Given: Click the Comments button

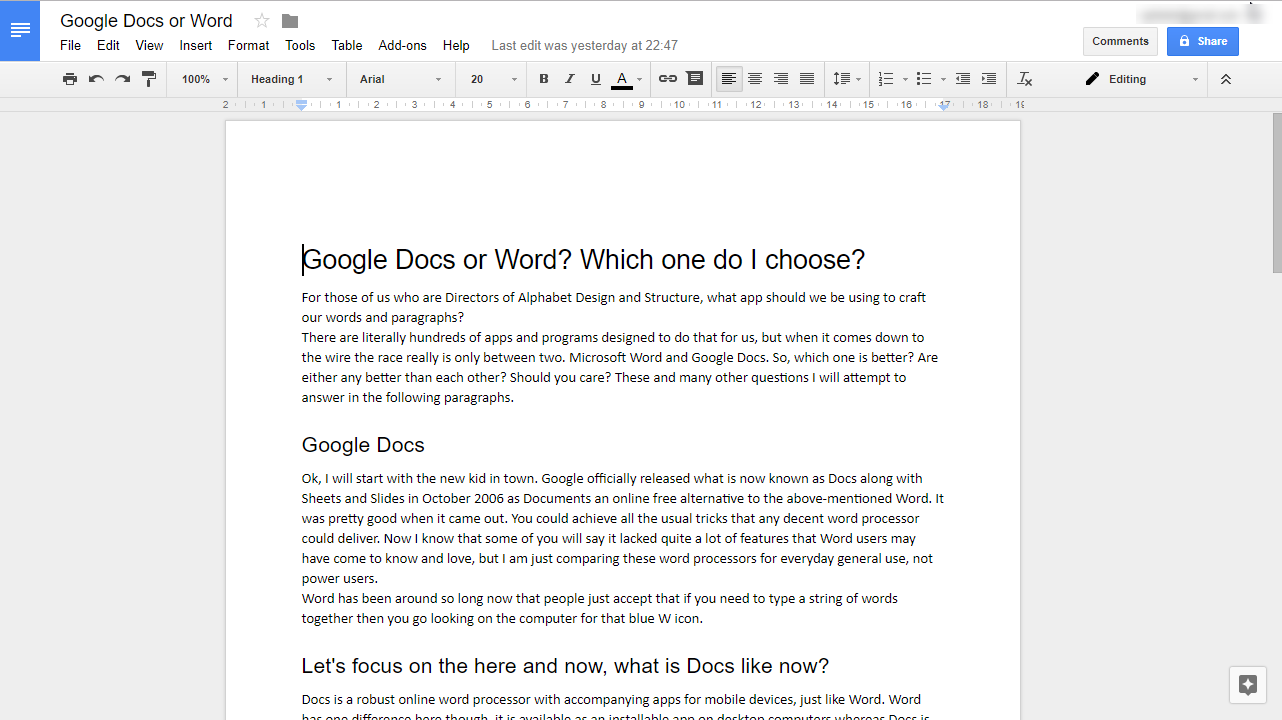Looking at the screenshot, I should (x=1120, y=41).
